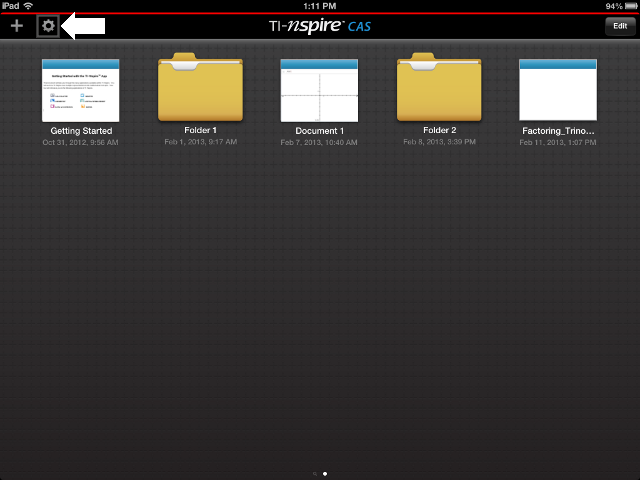Select the 'Getting Started' name label
Image resolution: width=640 pixels, height=480 pixels.
(x=81, y=131)
